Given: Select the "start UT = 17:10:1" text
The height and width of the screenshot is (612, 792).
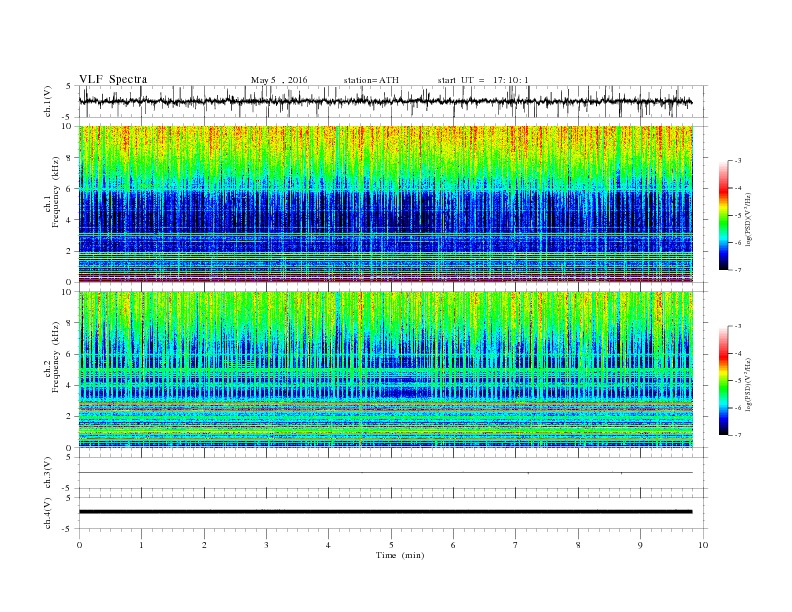Looking at the screenshot, I should point(483,80).
